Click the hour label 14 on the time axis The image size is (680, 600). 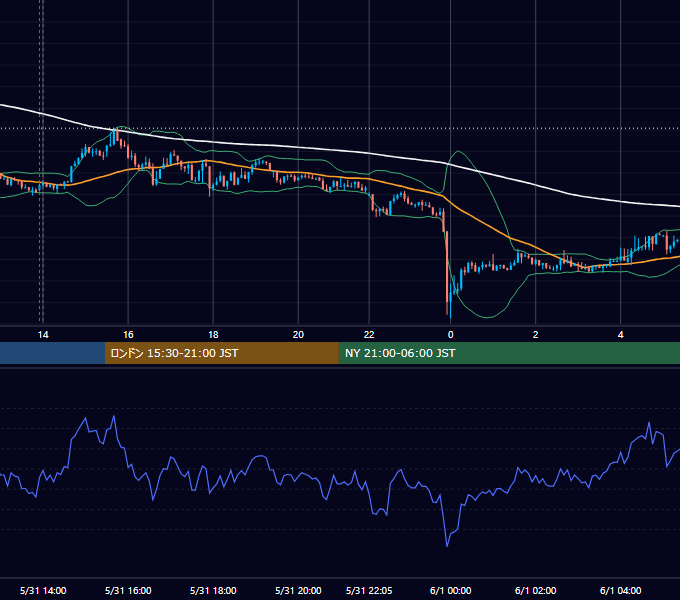pyautogui.click(x=43, y=335)
